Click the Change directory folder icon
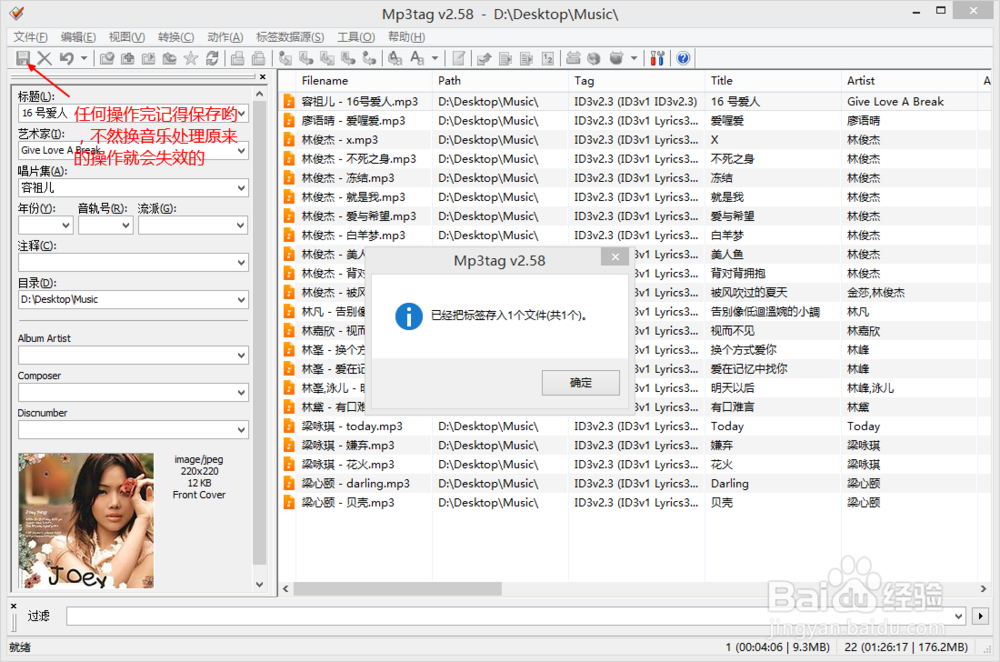Viewport: 1000px width, 662px height. coord(107,59)
